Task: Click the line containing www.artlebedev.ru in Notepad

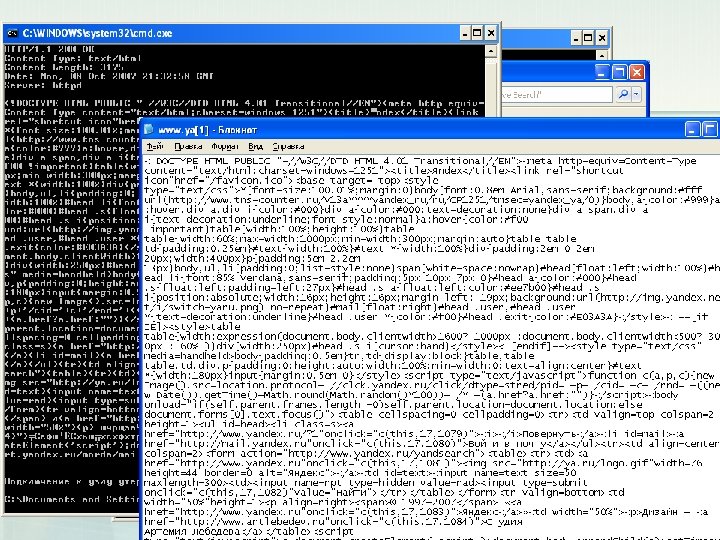Action: coord(333,522)
